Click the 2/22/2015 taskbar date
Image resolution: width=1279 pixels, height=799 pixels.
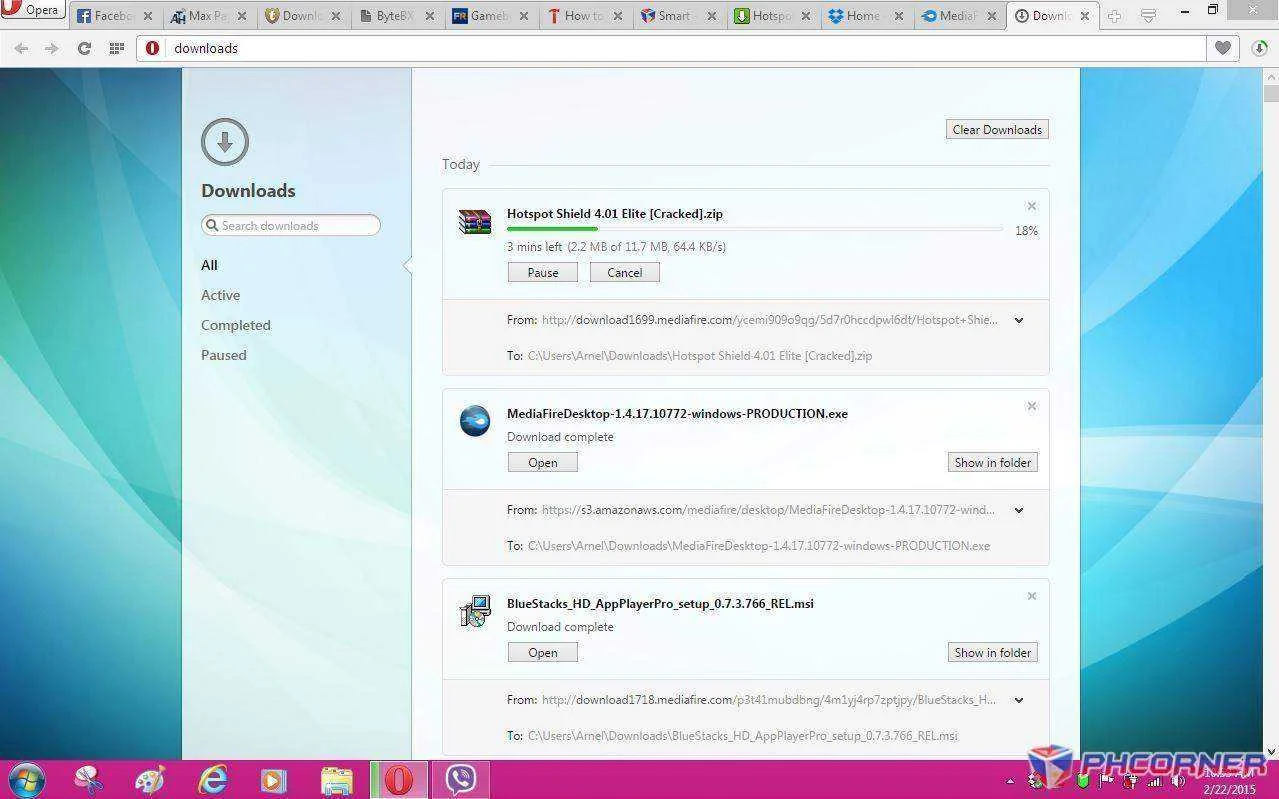(x=1229, y=790)
